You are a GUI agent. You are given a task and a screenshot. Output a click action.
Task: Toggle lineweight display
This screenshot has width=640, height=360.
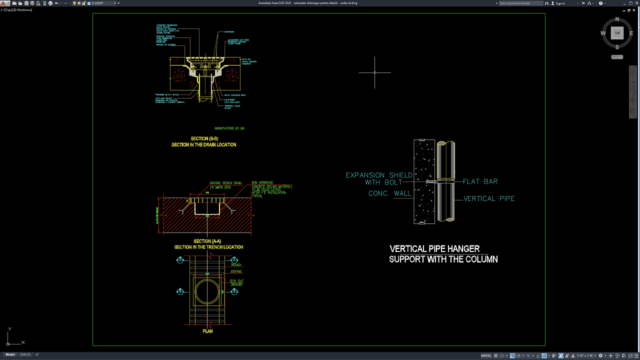[x=554, y=356]
